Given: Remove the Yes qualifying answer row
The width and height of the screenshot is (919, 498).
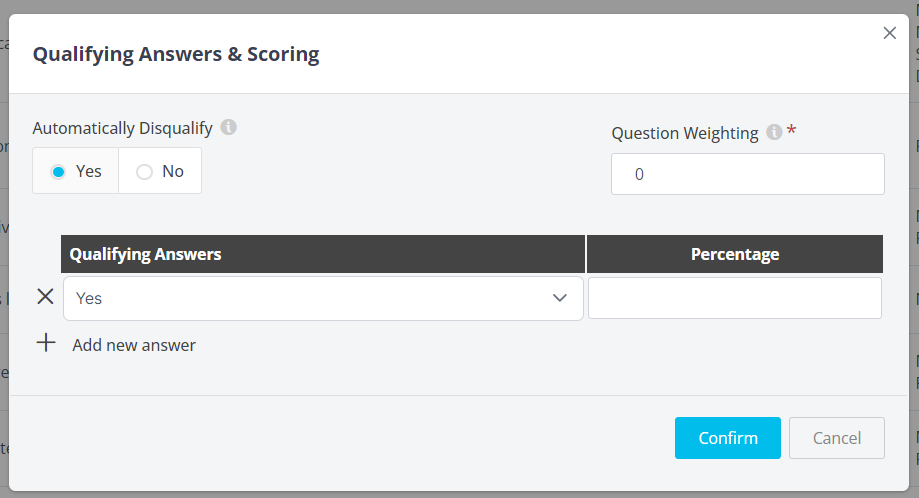Looking at the screenshot, I should pos(45,297).
